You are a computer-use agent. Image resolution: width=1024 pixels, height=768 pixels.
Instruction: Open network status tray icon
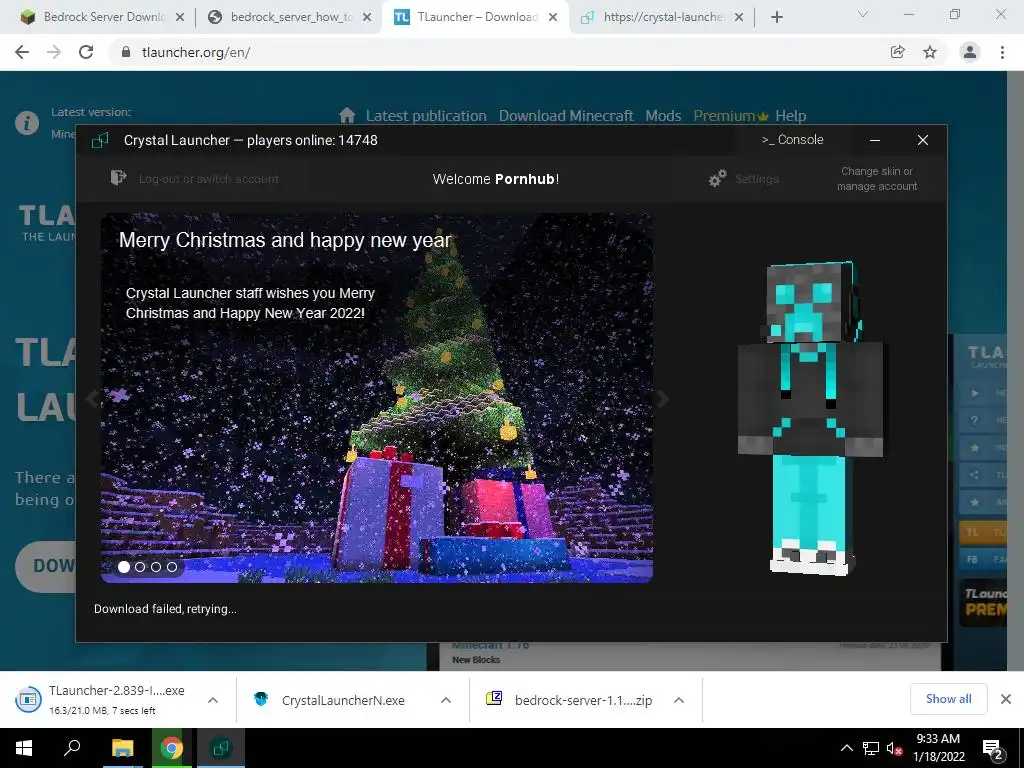click(x=871, y=748)
